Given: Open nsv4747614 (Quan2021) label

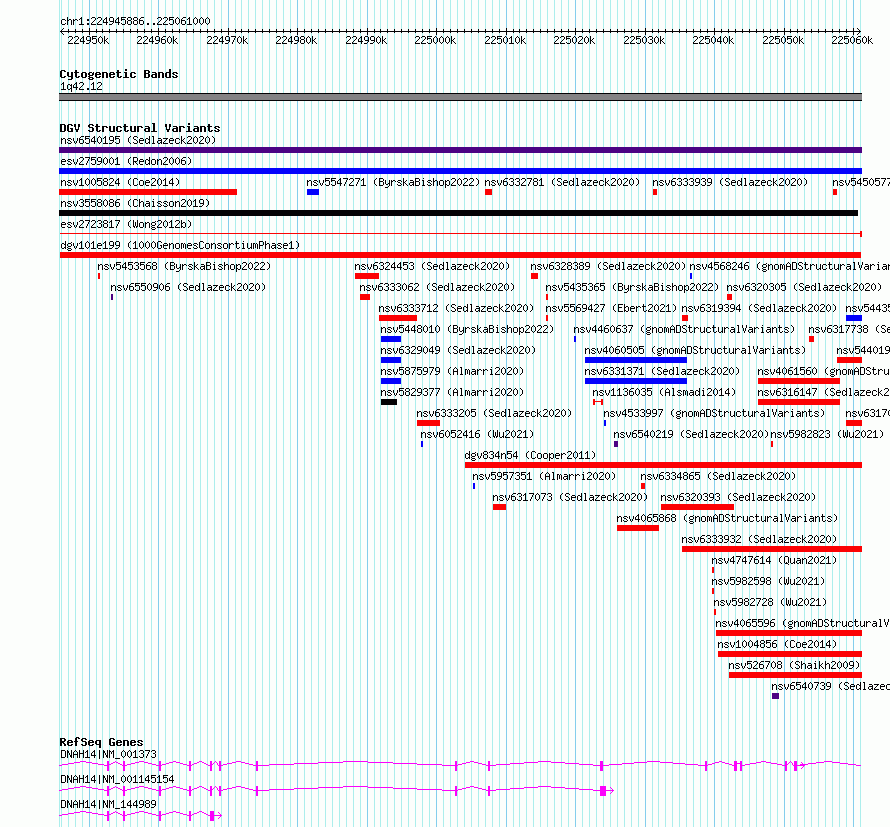Looking at the screenshot, I should (774, 560).
